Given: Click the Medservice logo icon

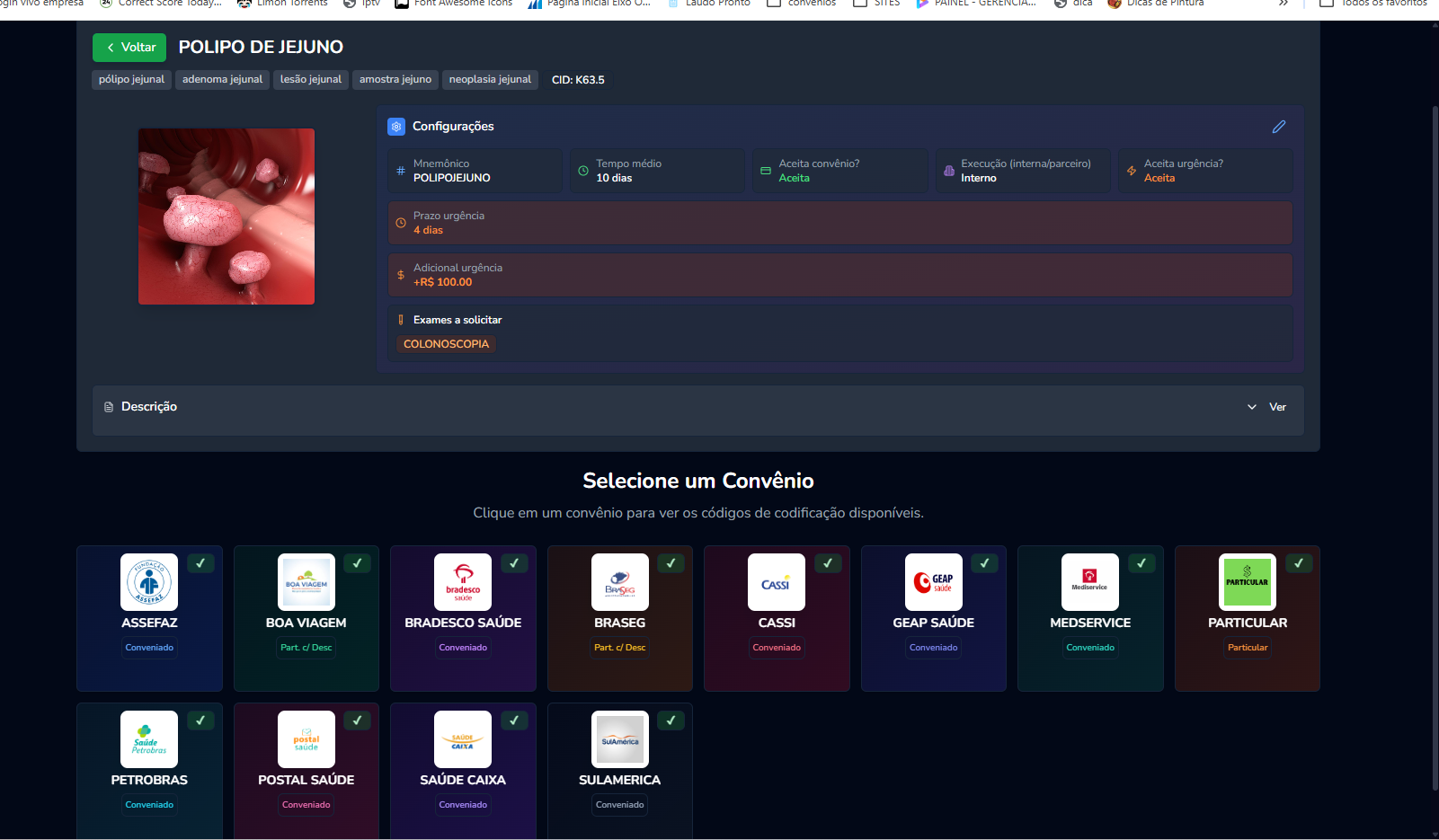Looking at the screenshot, I should click(x=1090, y=582).
